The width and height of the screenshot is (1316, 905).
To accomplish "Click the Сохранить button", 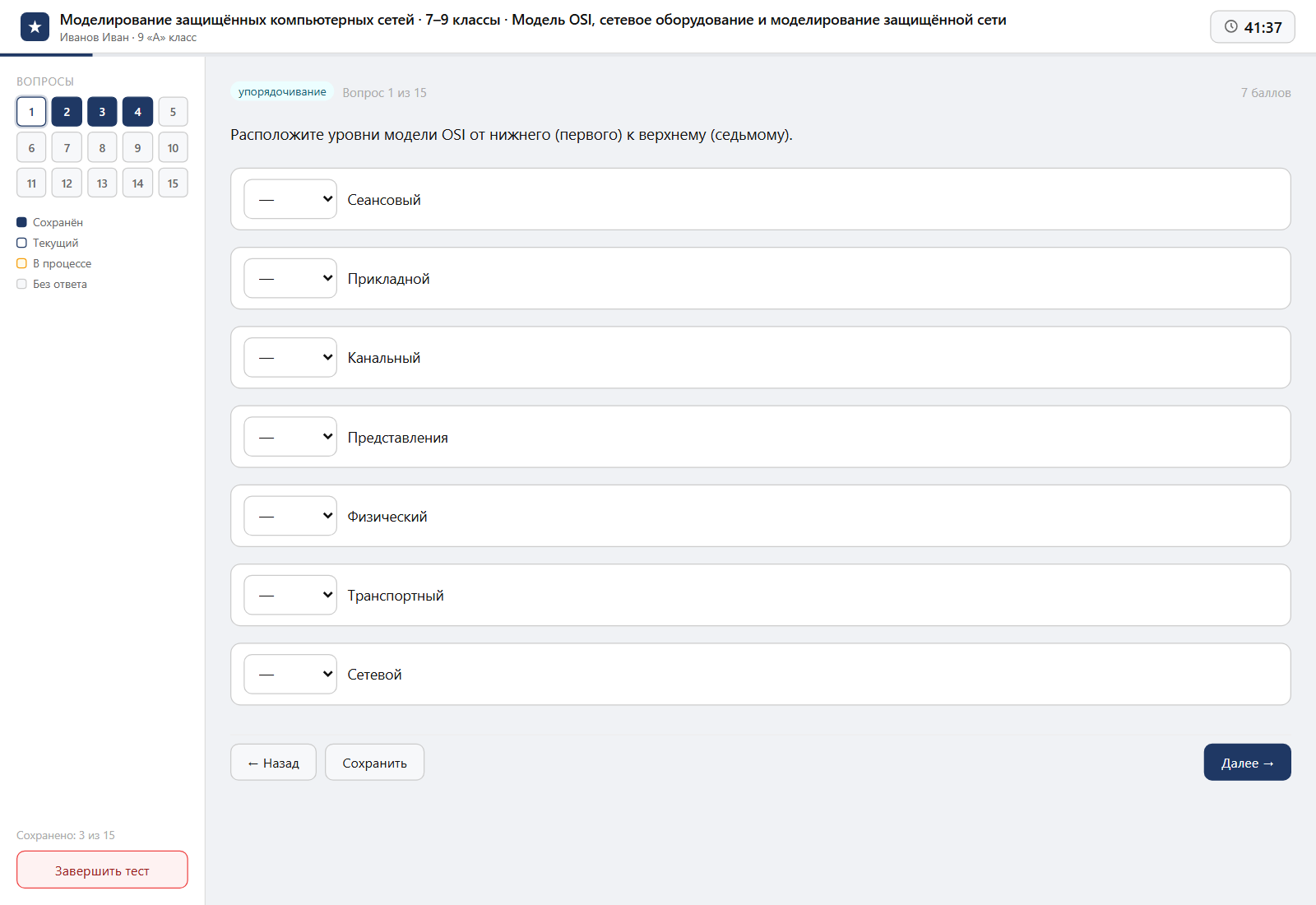I will click(x=374, y=763).
